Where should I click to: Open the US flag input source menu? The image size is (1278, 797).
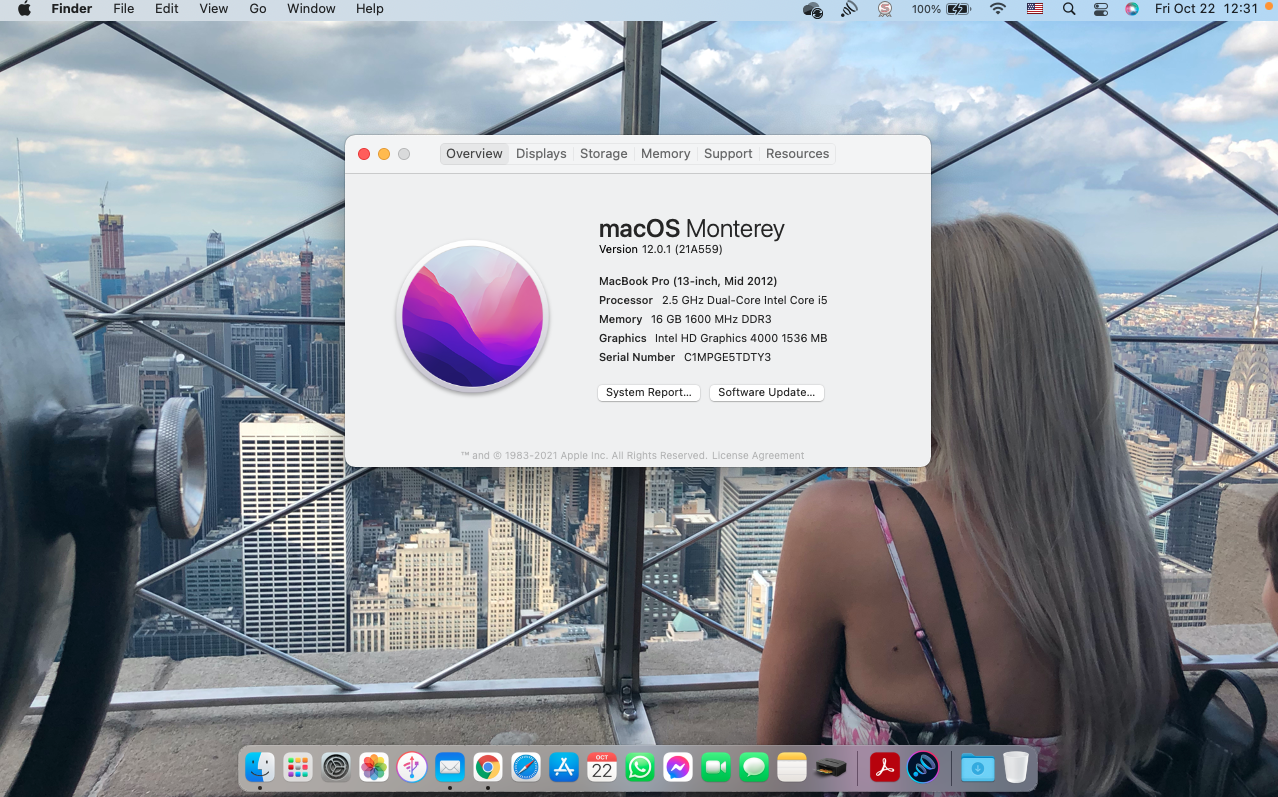click(x=1034, y=9)
